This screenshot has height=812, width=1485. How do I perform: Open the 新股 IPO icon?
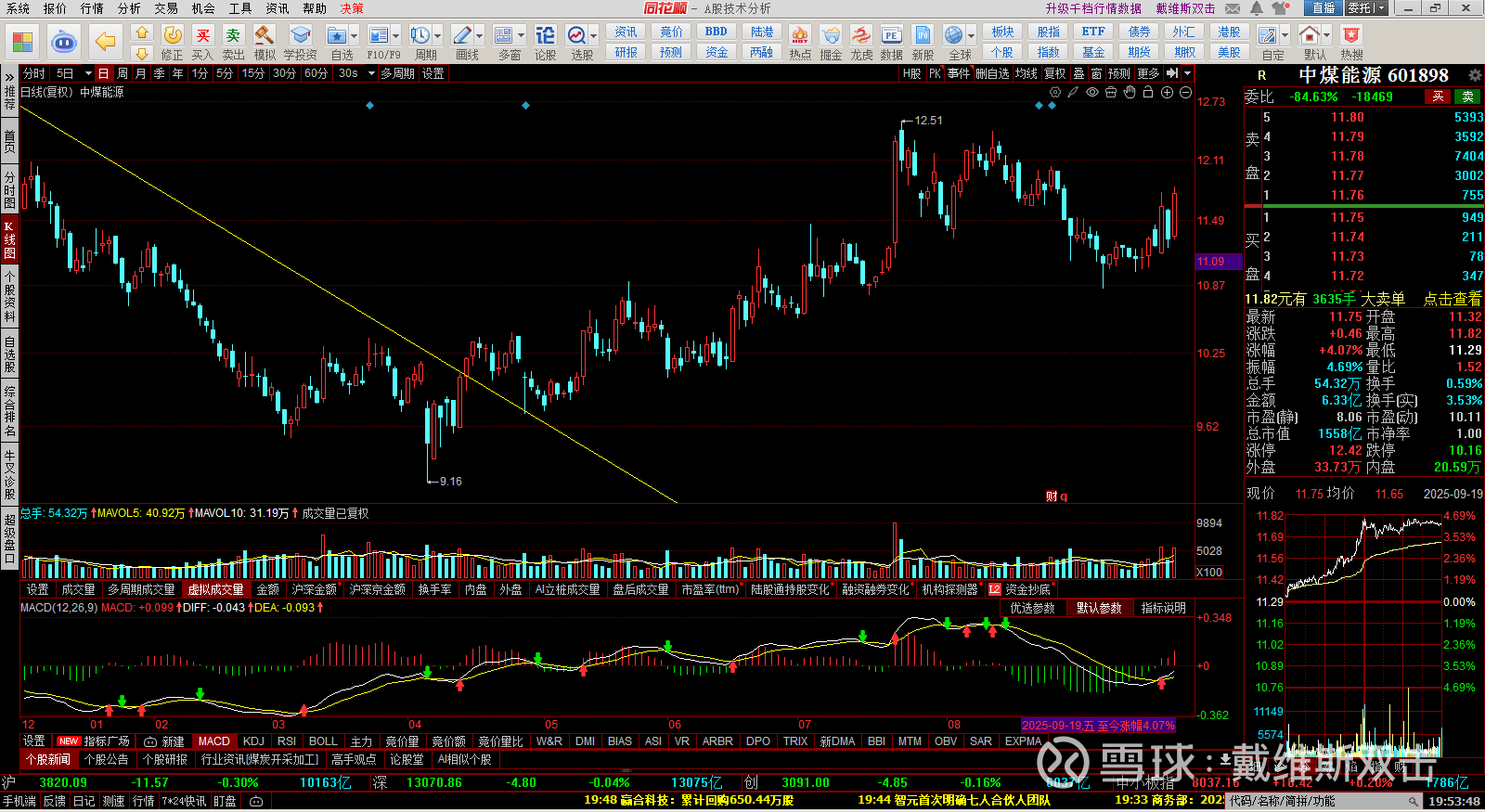(x=923, y=36)
